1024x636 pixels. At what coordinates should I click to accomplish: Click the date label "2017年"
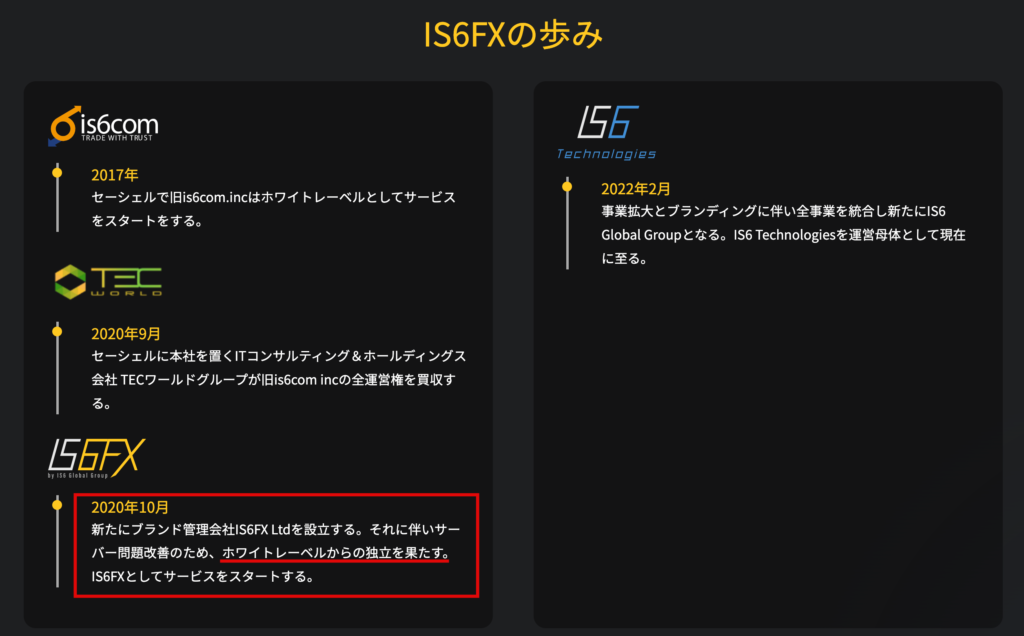click(115, 175)
